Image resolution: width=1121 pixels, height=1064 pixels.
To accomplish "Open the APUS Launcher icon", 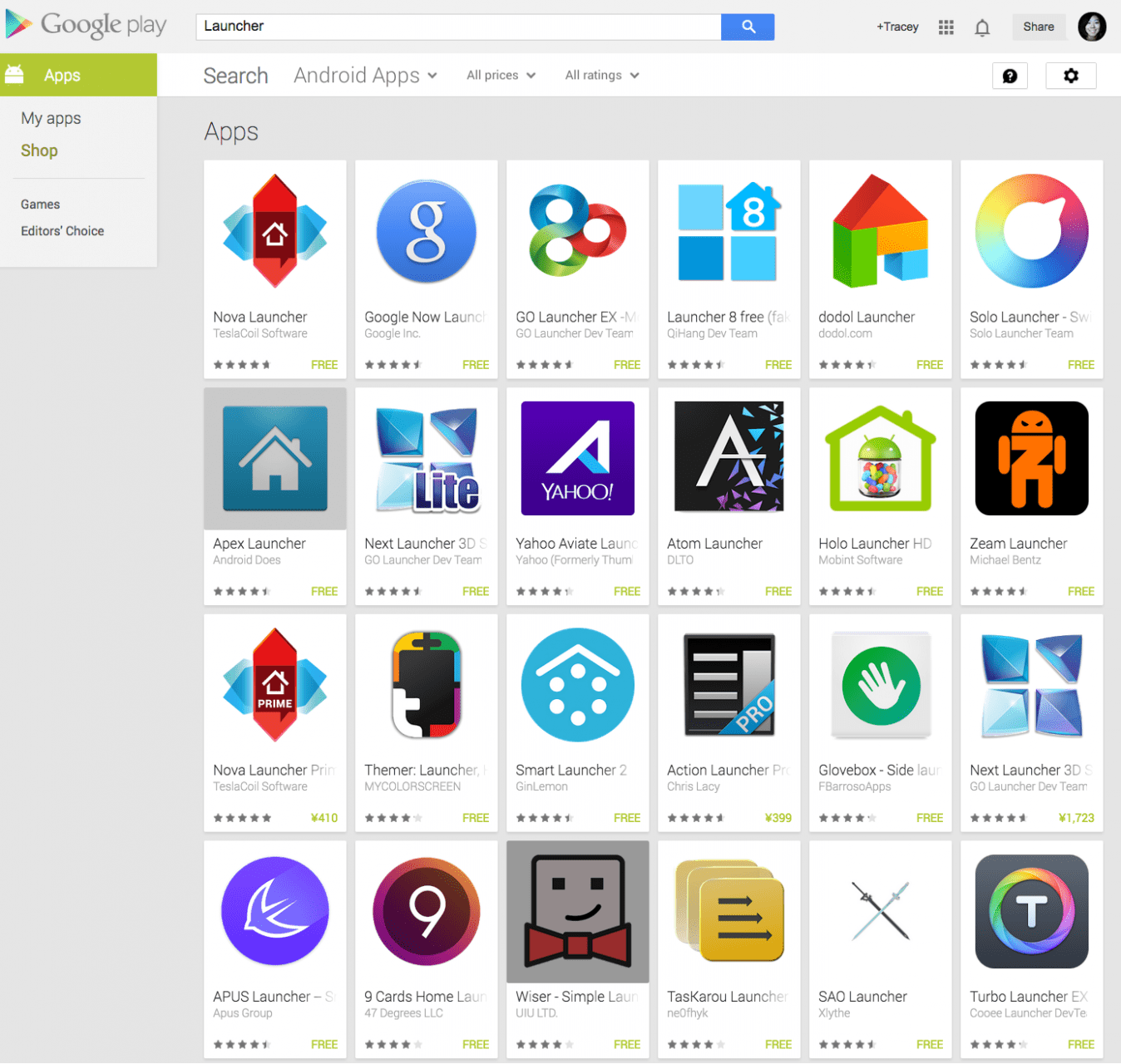I will (x=275, y=911).
